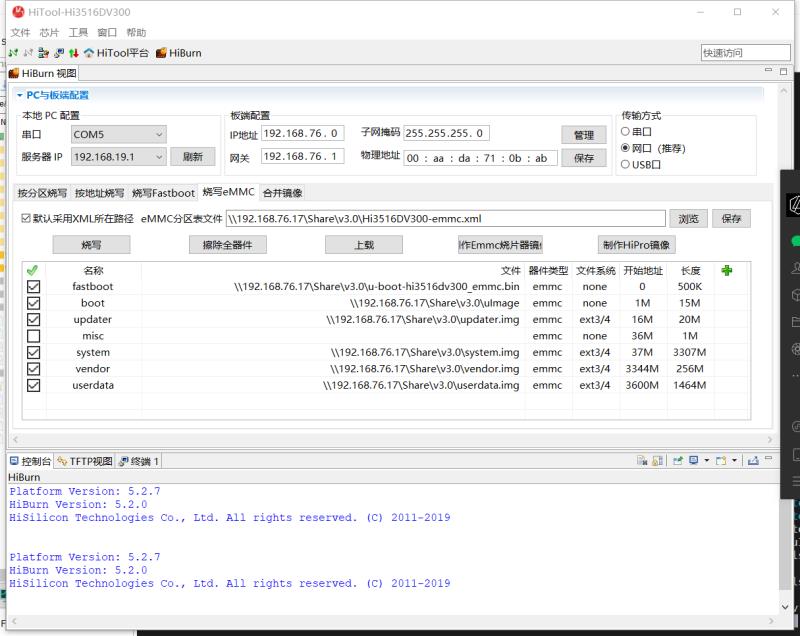
Task: Click the console export output icon
Action: pyautogui.click(x=753, y=461)
